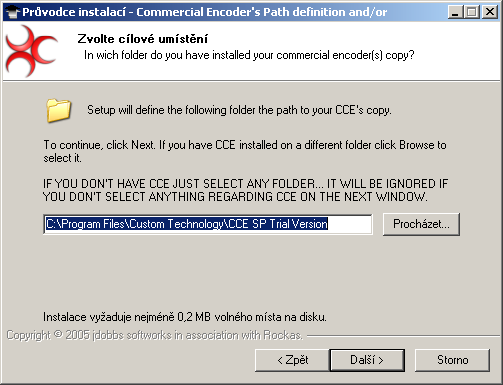Go back with the < Zpět button
The height and width of the screenshot is (385, 503).
[x=292, y=360]
